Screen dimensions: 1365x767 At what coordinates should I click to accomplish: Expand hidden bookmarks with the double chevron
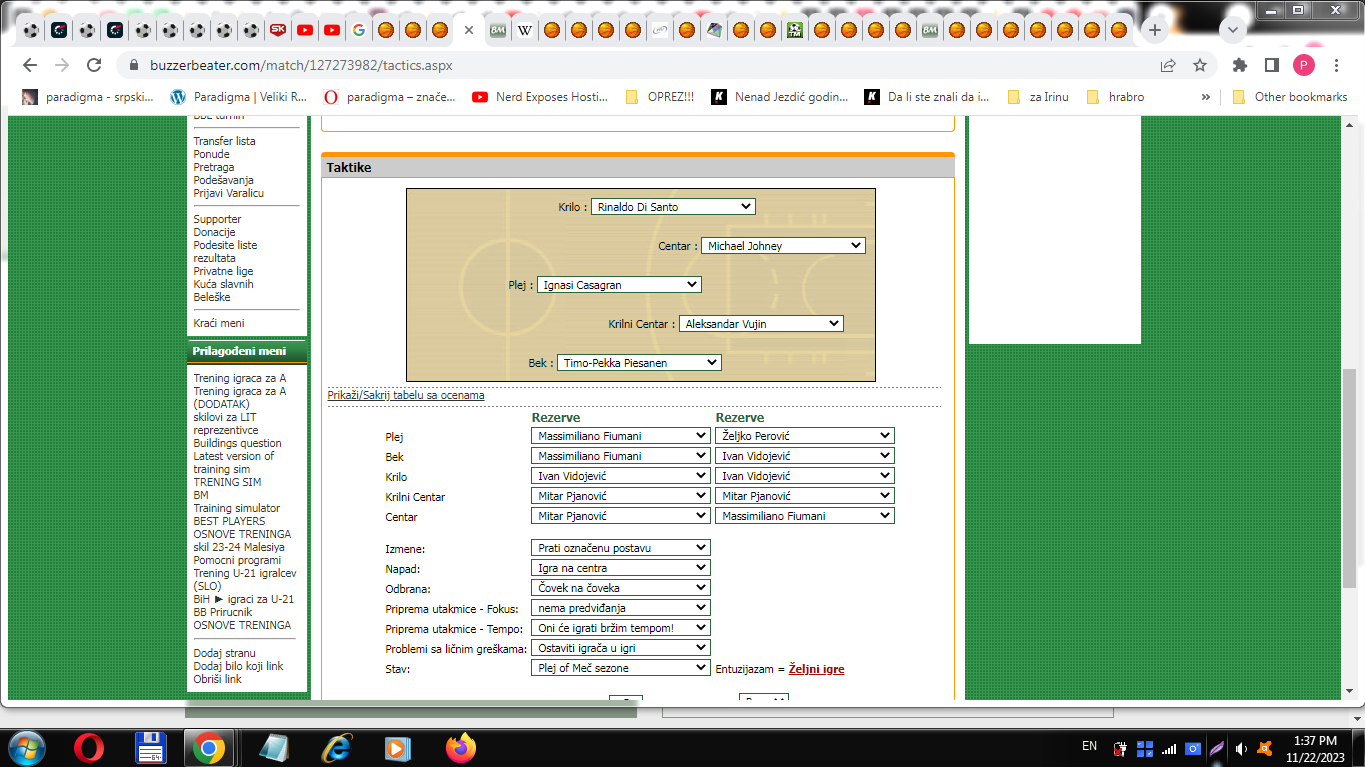[x=1205, y=97]
